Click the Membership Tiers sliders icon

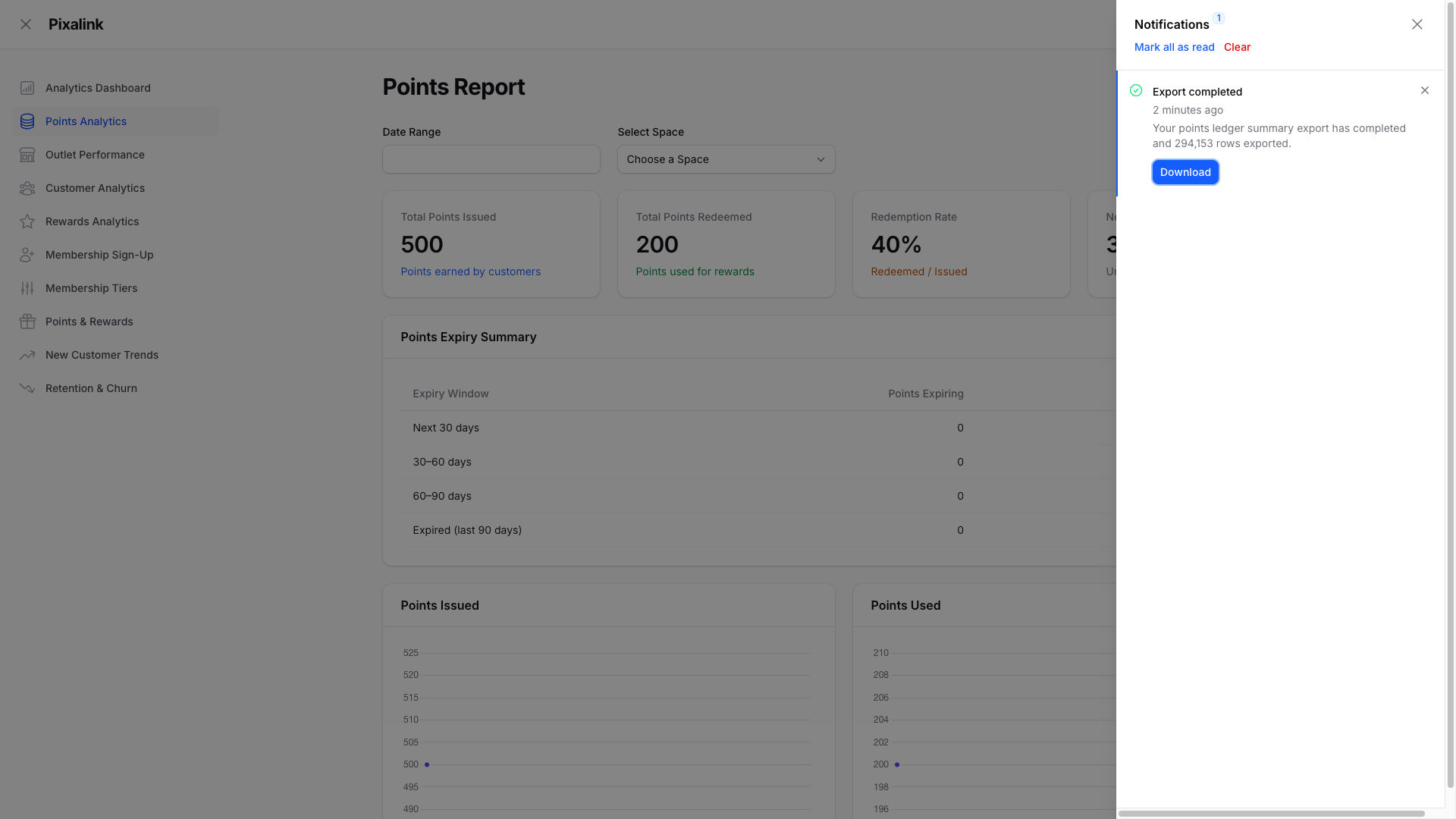click(27, 288)
